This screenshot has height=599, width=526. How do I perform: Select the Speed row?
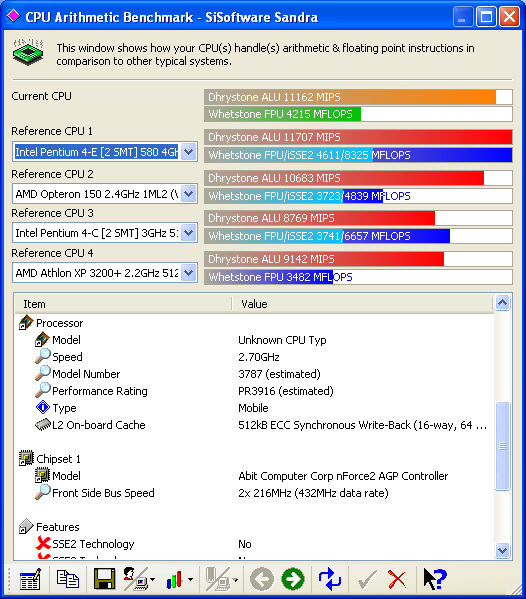click(254, 357)
